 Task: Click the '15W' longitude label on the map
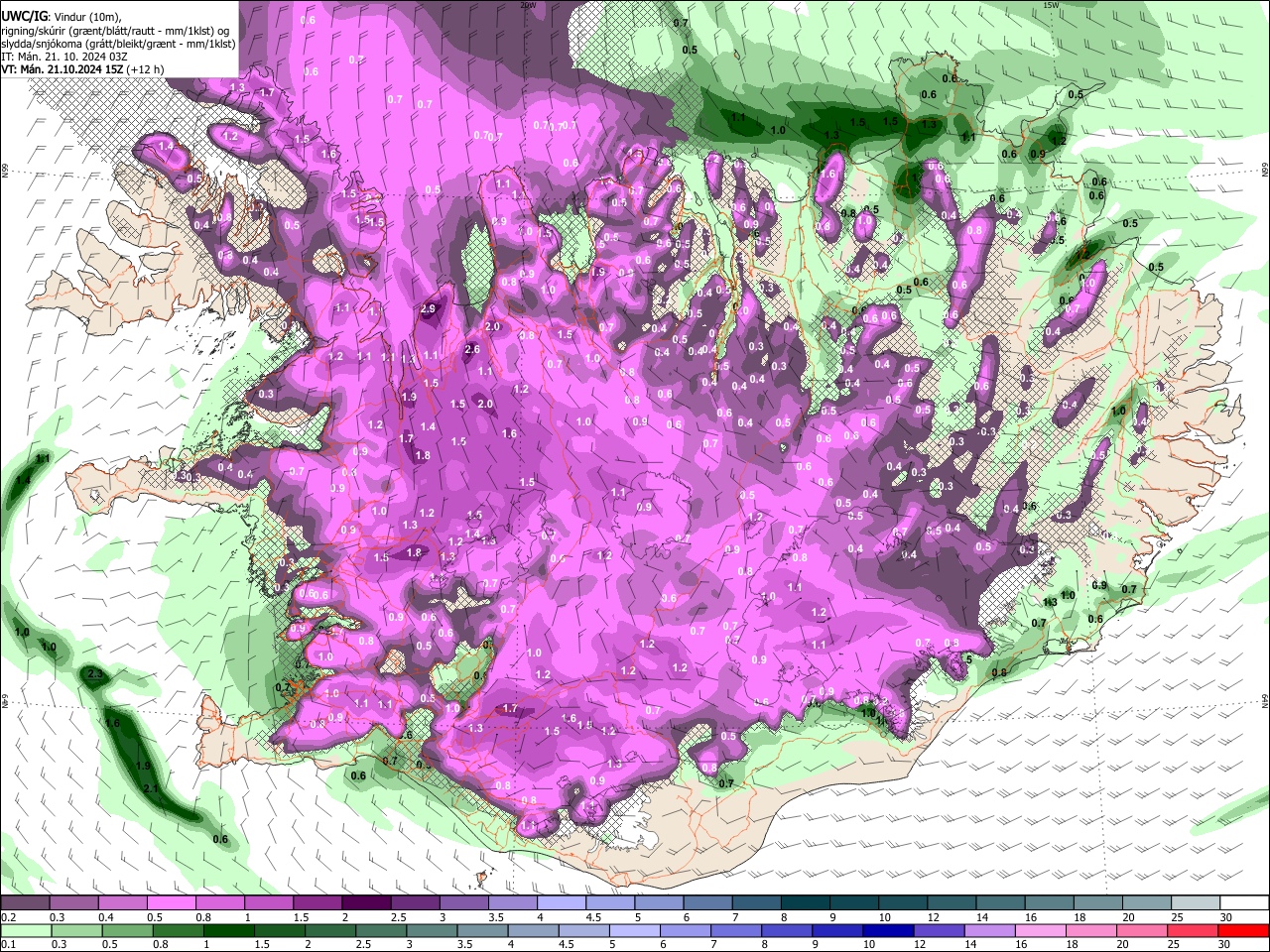point(1051,5)
